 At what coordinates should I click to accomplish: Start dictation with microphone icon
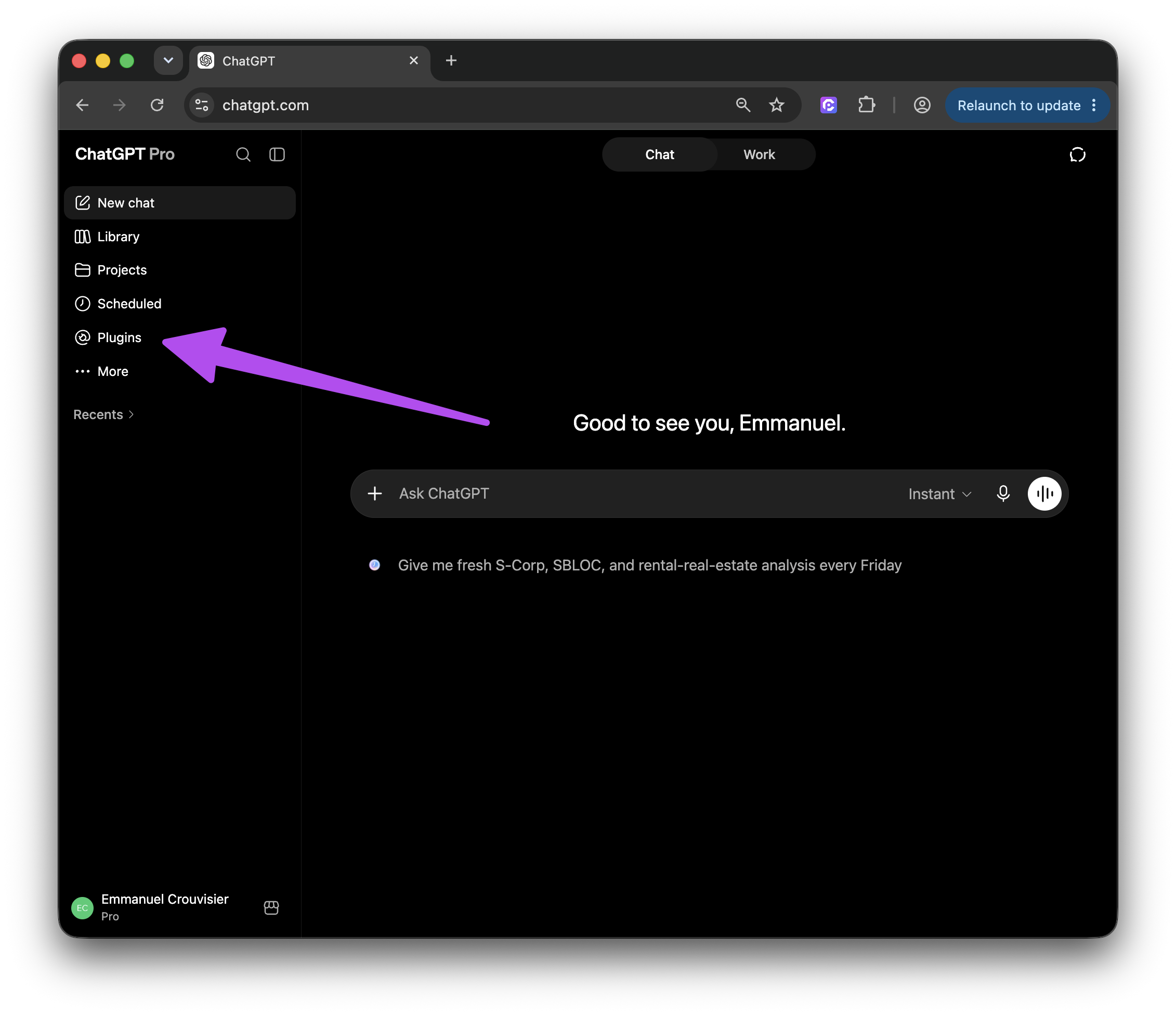pyautogui.click(x=1003, y=493)
